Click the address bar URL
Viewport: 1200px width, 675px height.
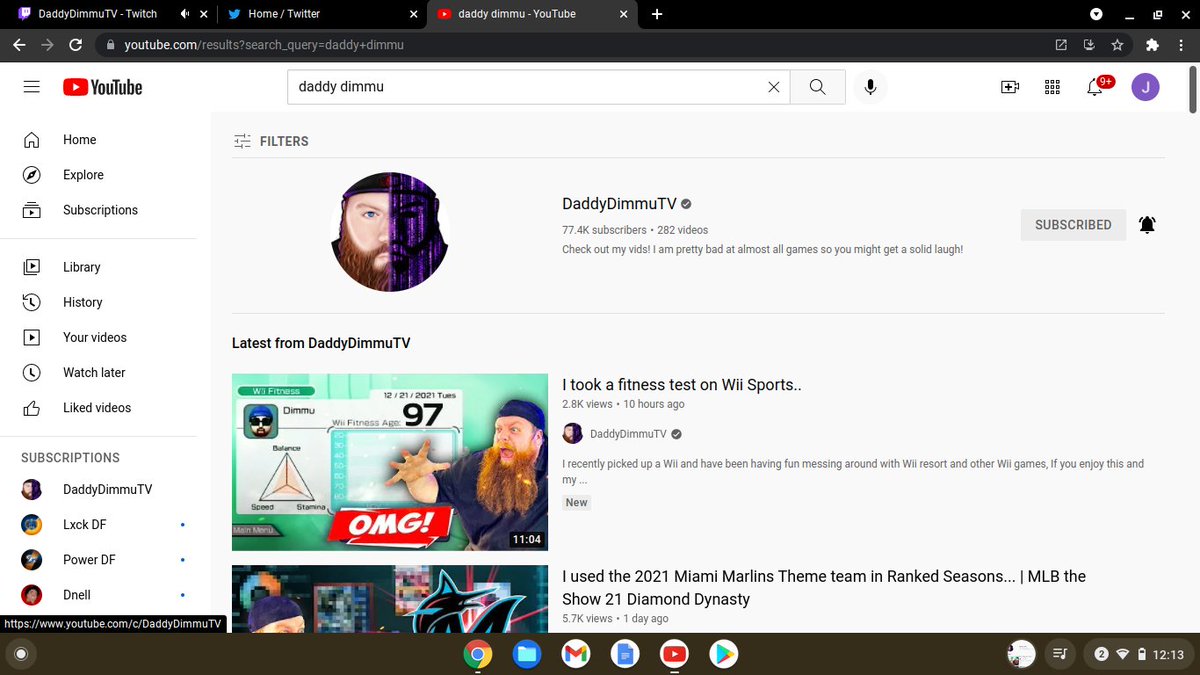[264, 45]
